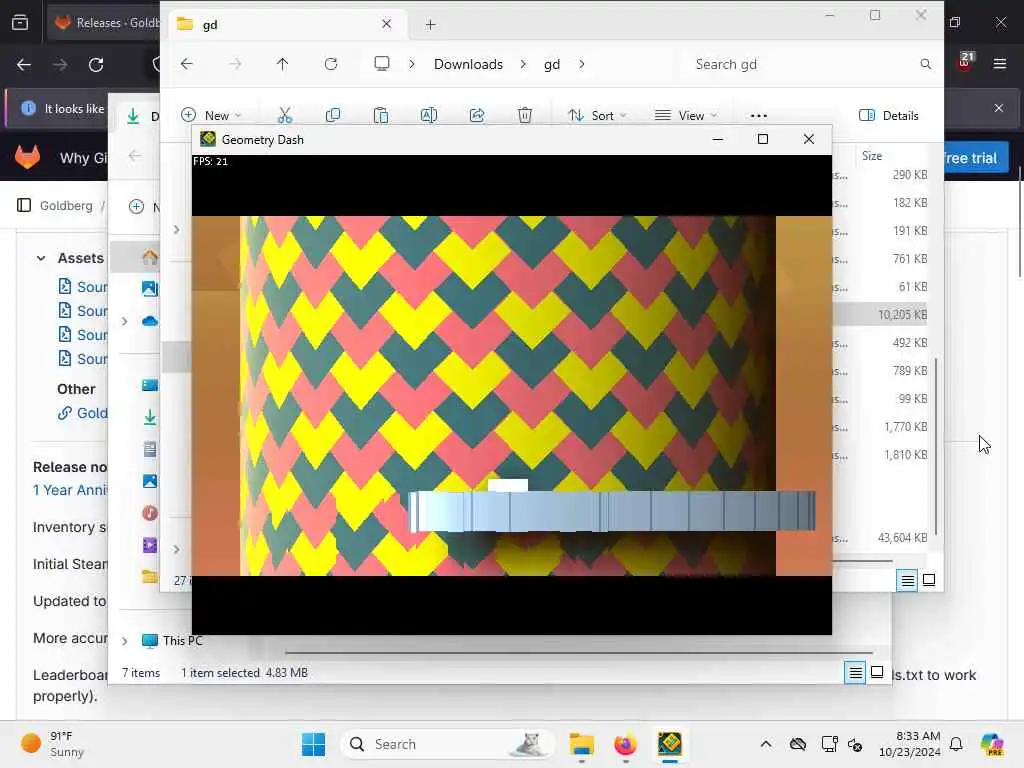Click the Geometry Dash window title icon
This screenshot has height=768, width=1024.
pyautogui.click(x=208, y=139)
